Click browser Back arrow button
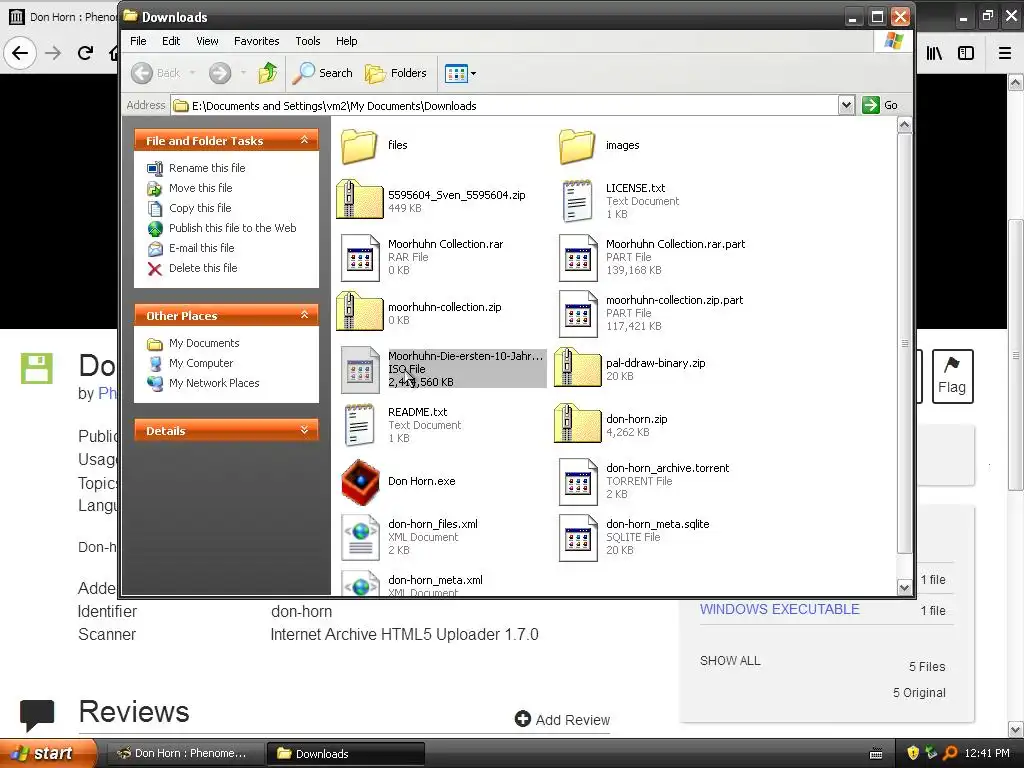Viewport: 1024px width, 768px height. [20, 53]
